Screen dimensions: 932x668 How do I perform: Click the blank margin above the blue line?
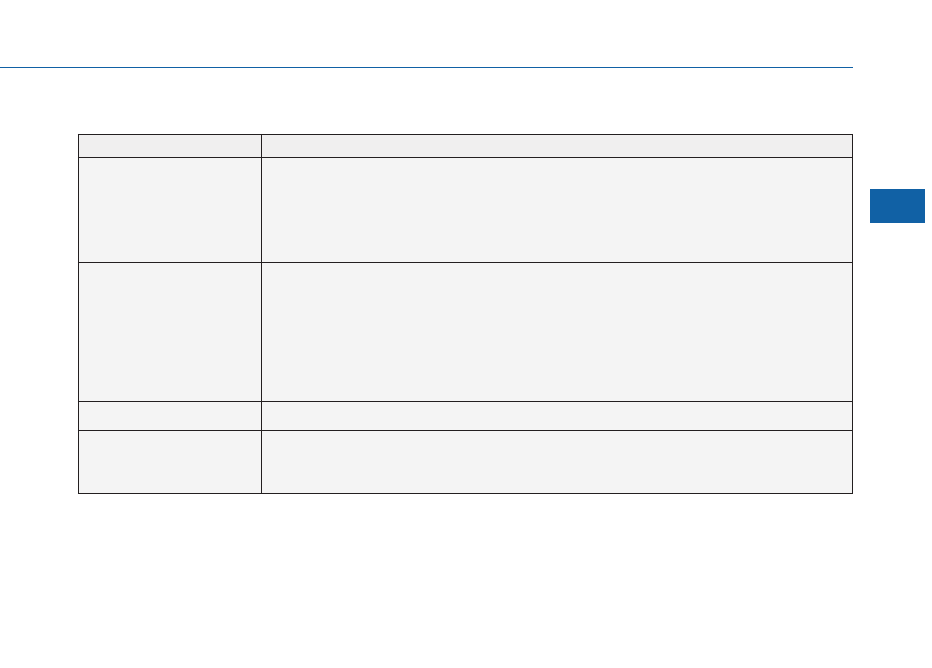(x=426, y=33)
